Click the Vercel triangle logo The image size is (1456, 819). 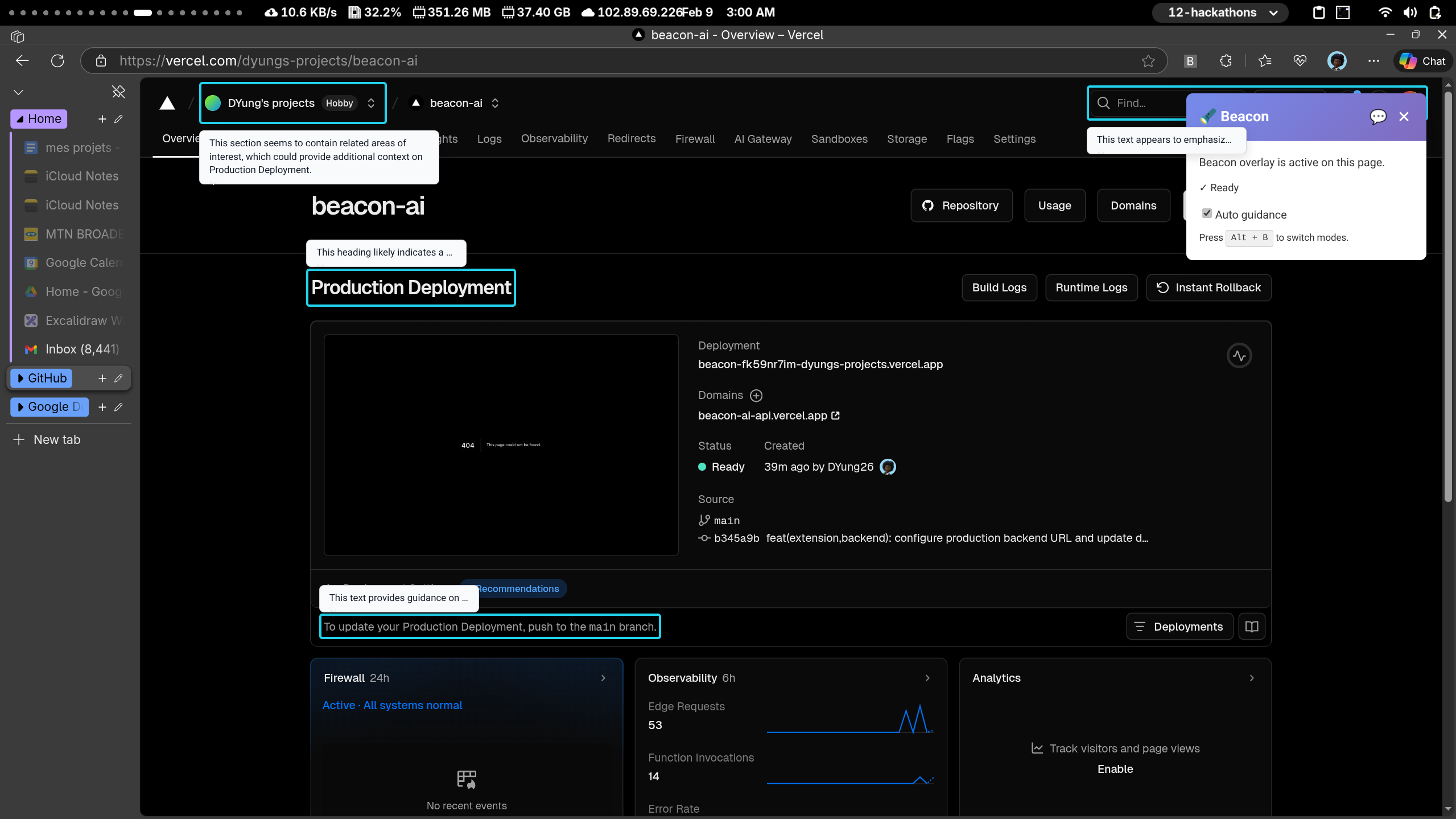167,103
